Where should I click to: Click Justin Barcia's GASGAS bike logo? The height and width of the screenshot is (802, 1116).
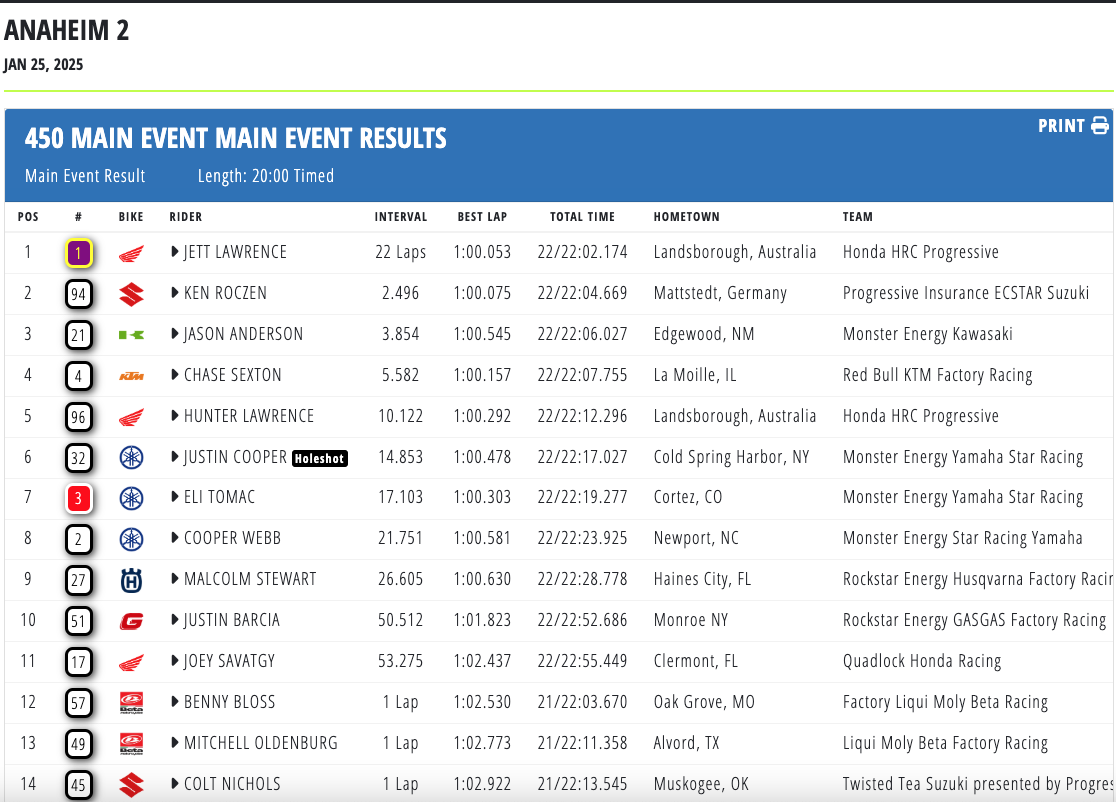(131, 621)
